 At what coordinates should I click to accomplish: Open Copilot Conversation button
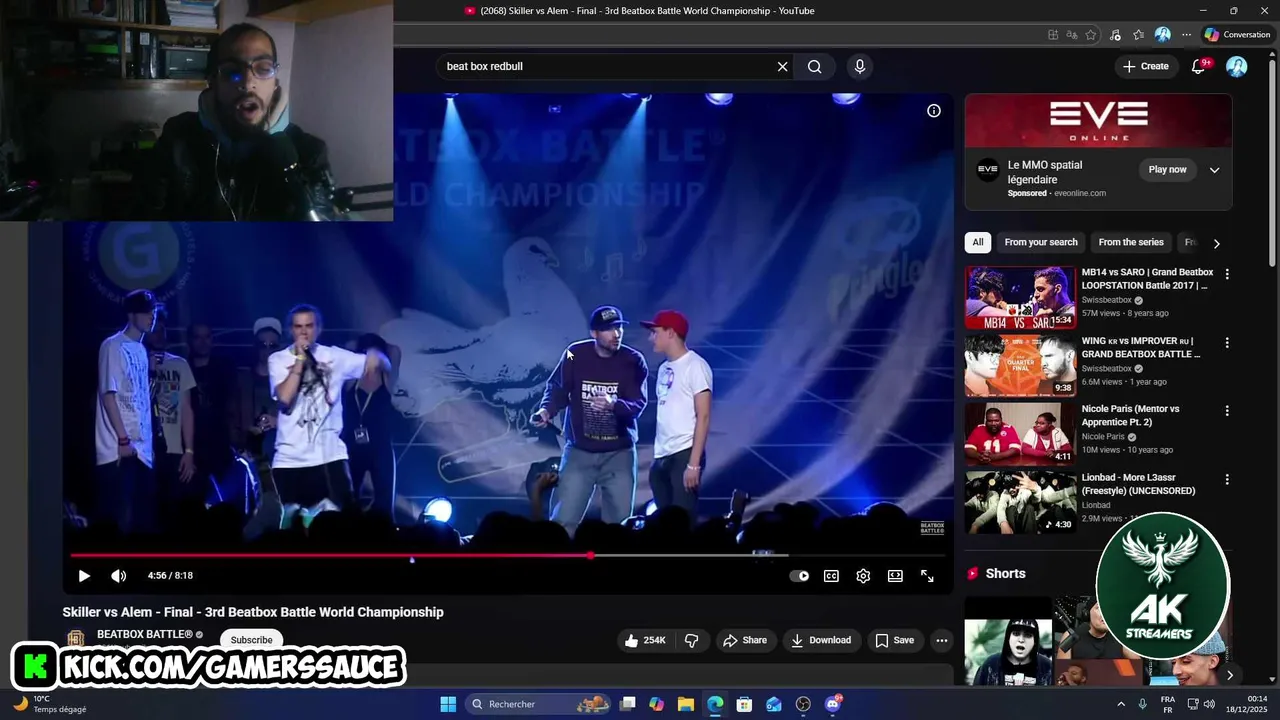(1237, 34)
